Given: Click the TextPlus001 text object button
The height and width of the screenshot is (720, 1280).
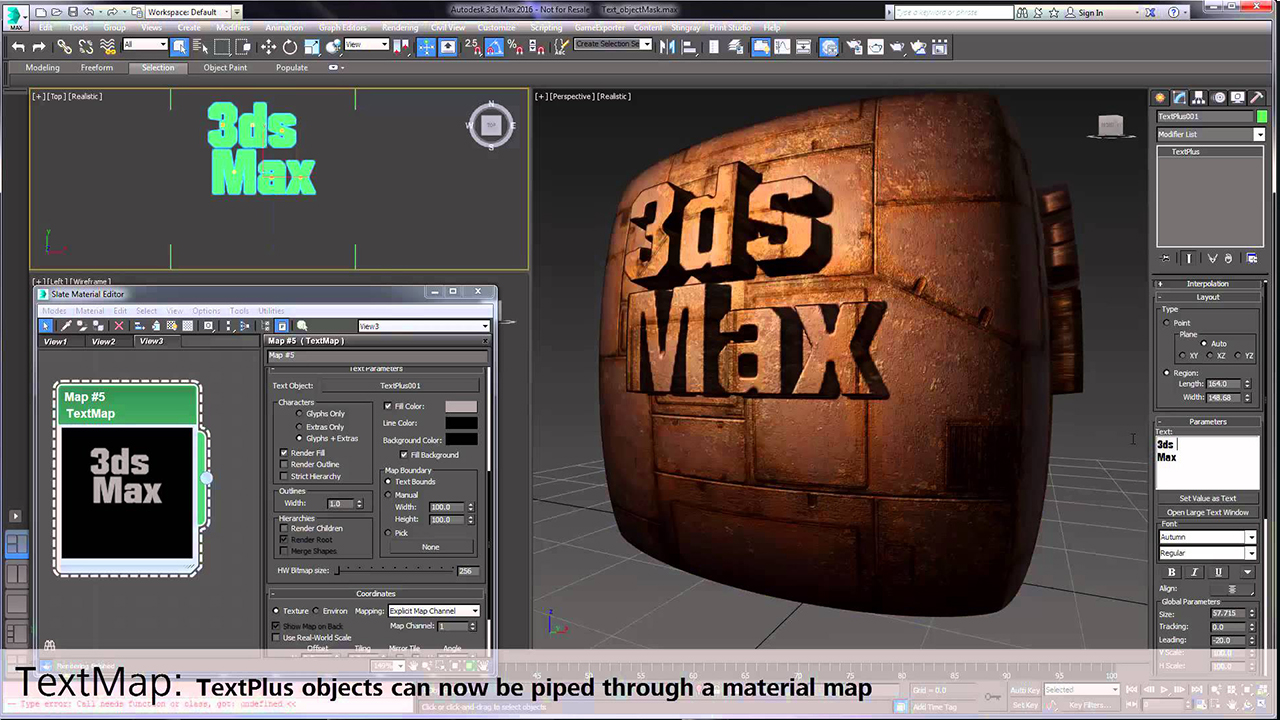Looking at the screenshot, I should tap(400, 386).
